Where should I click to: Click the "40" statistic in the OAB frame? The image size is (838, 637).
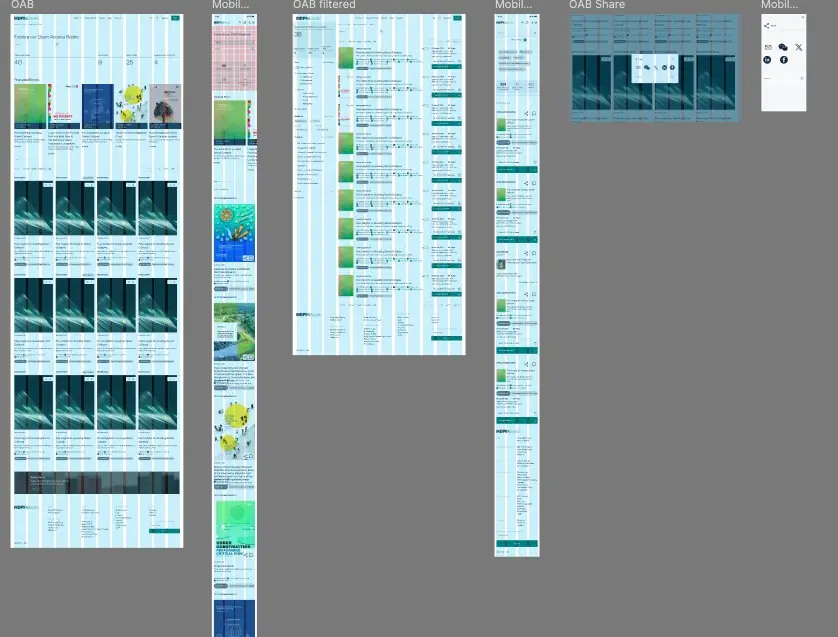click(x=18, y=63)
